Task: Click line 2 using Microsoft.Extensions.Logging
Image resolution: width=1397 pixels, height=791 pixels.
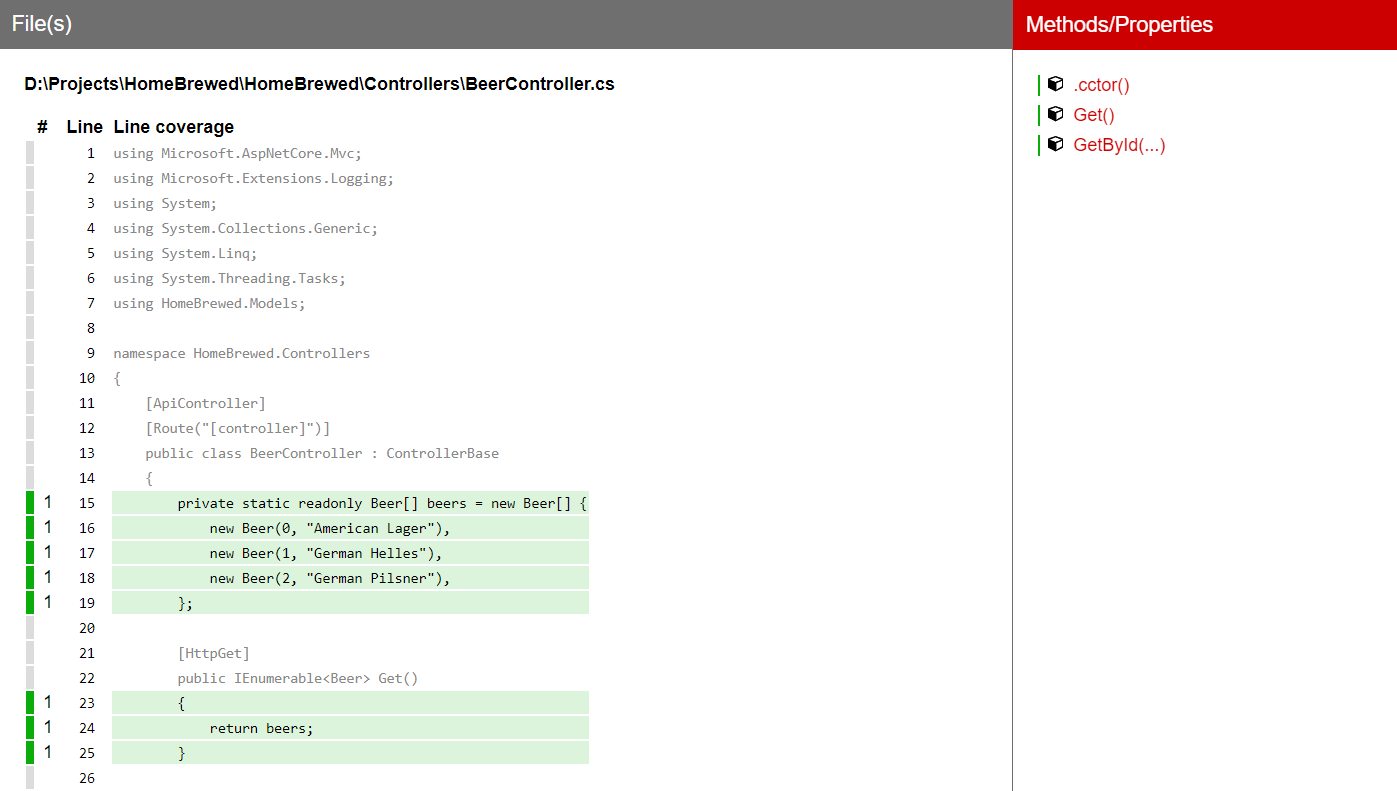Action: click(253, 178)
